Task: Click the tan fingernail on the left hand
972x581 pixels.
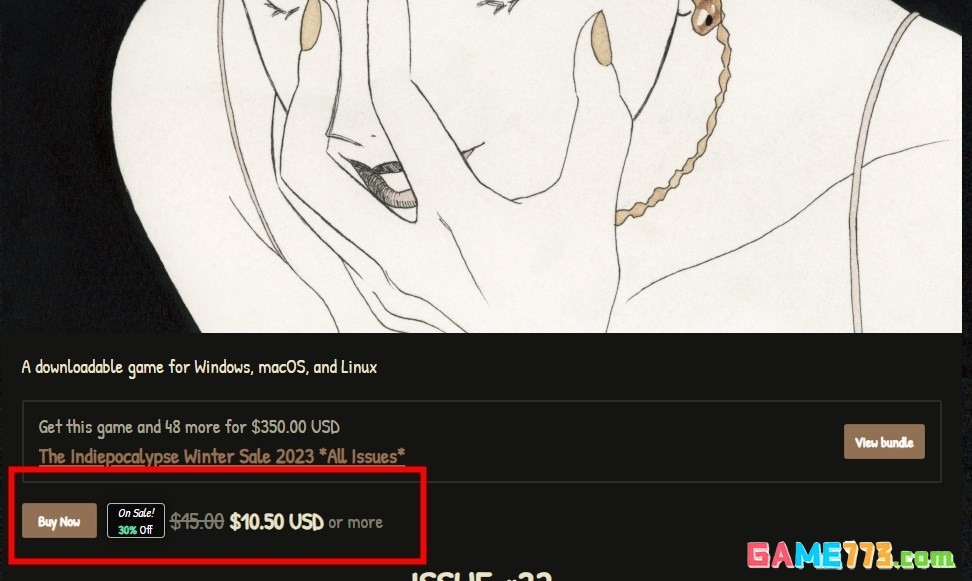Action: 310,25
